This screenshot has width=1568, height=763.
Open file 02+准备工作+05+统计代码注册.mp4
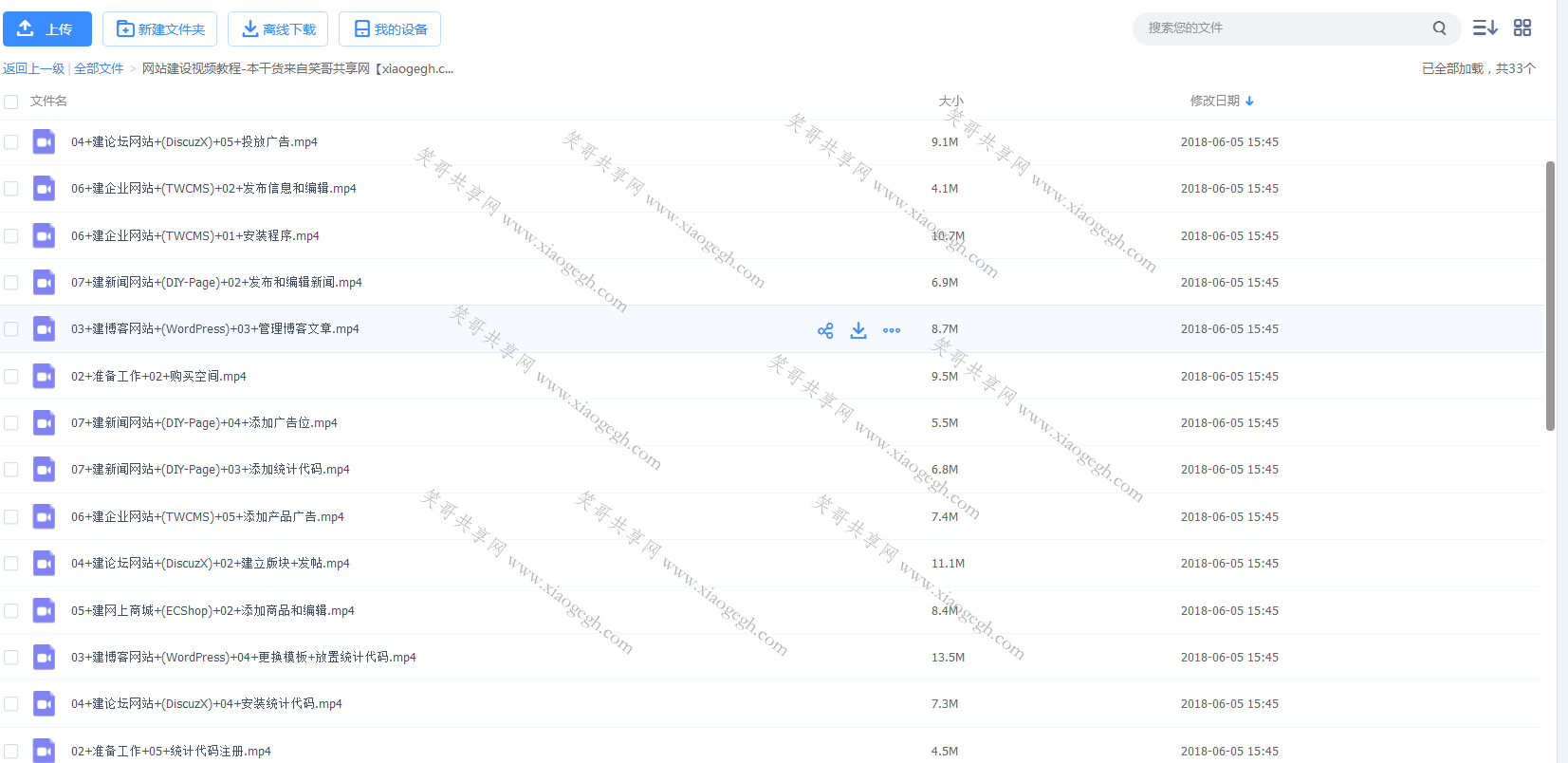[171, 752]
